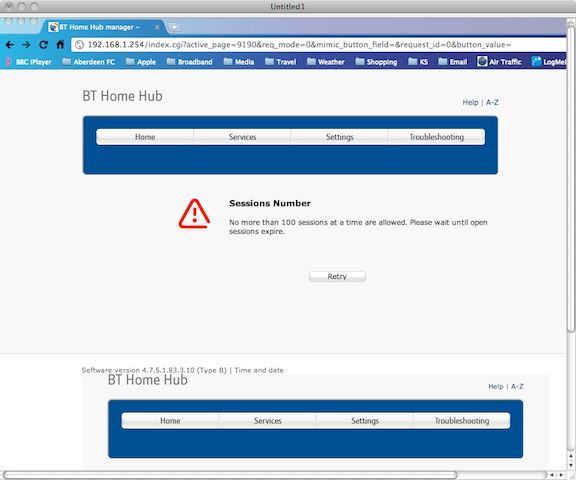Open a new browser tab

174,27
